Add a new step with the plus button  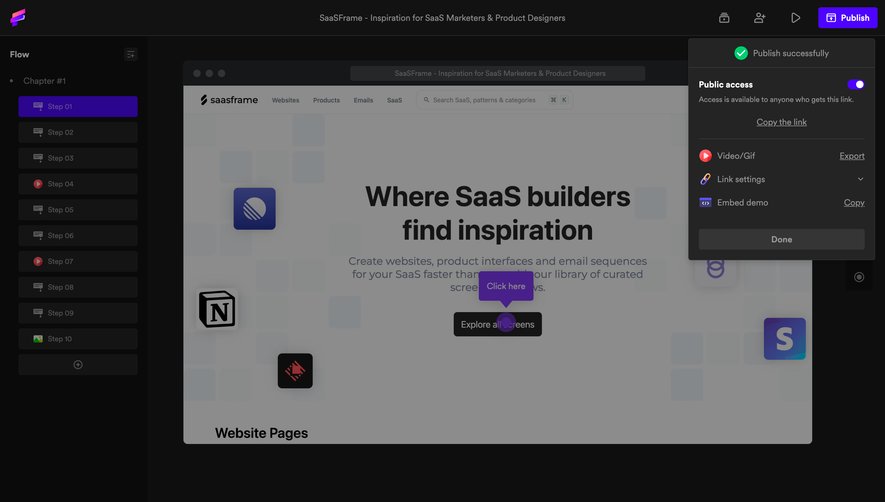pos(78,365)
